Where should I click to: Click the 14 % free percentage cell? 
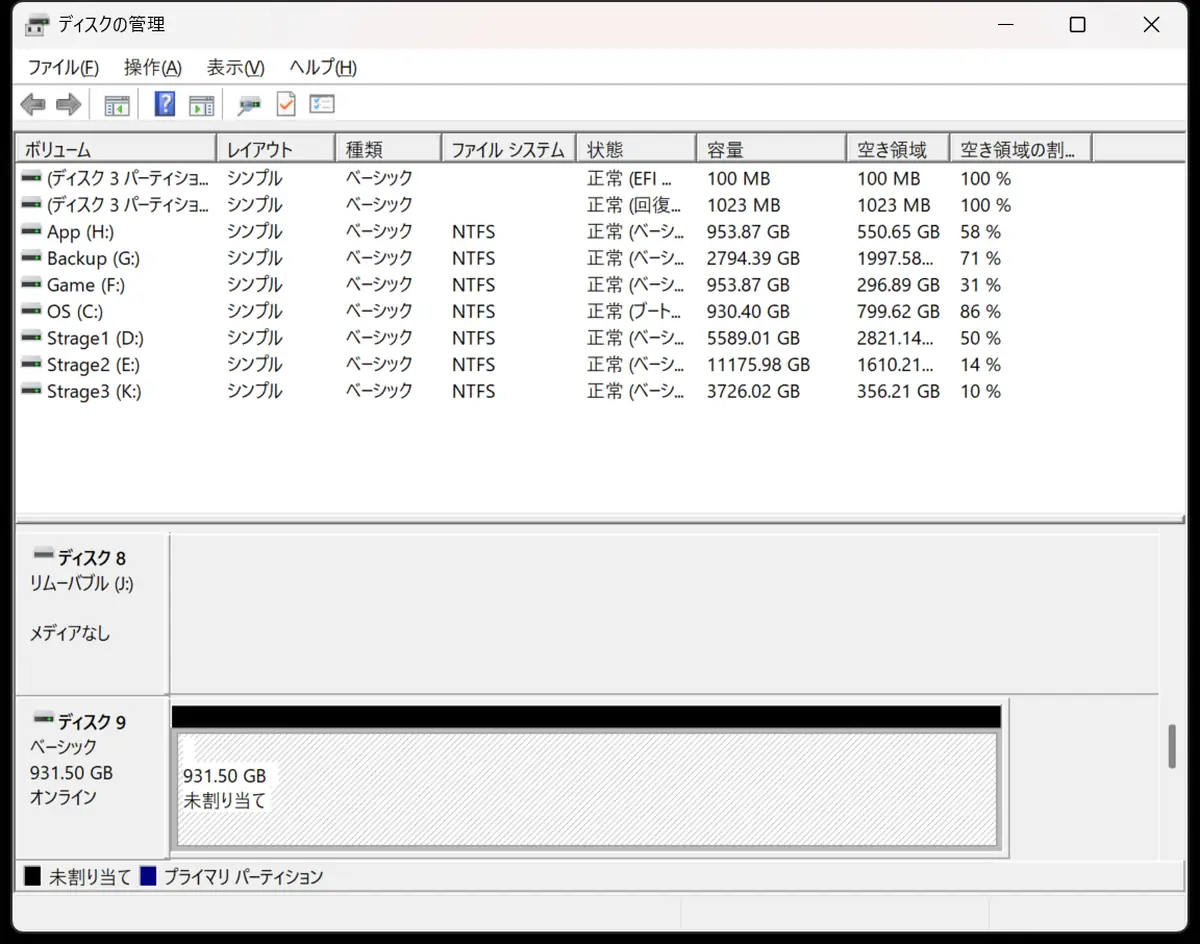pyautogui.click(x=980, y=365)
